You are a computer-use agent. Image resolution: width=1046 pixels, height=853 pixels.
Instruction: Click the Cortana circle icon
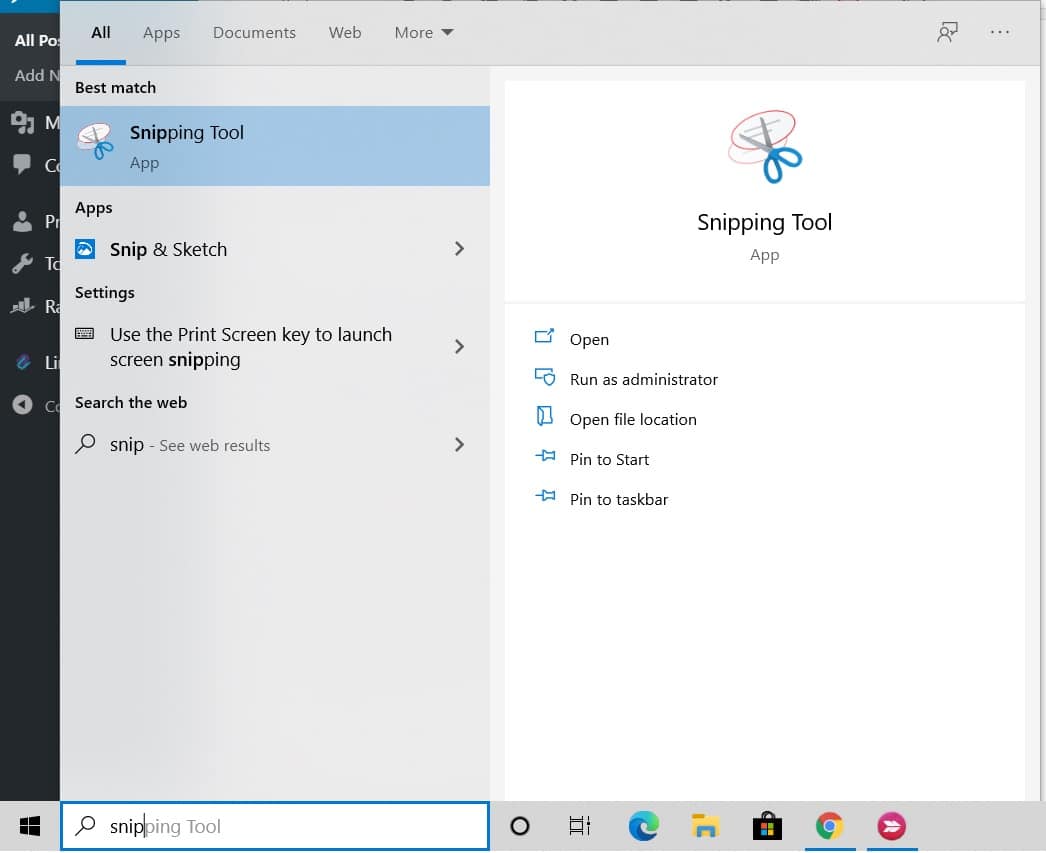click(x=520, y=826)
